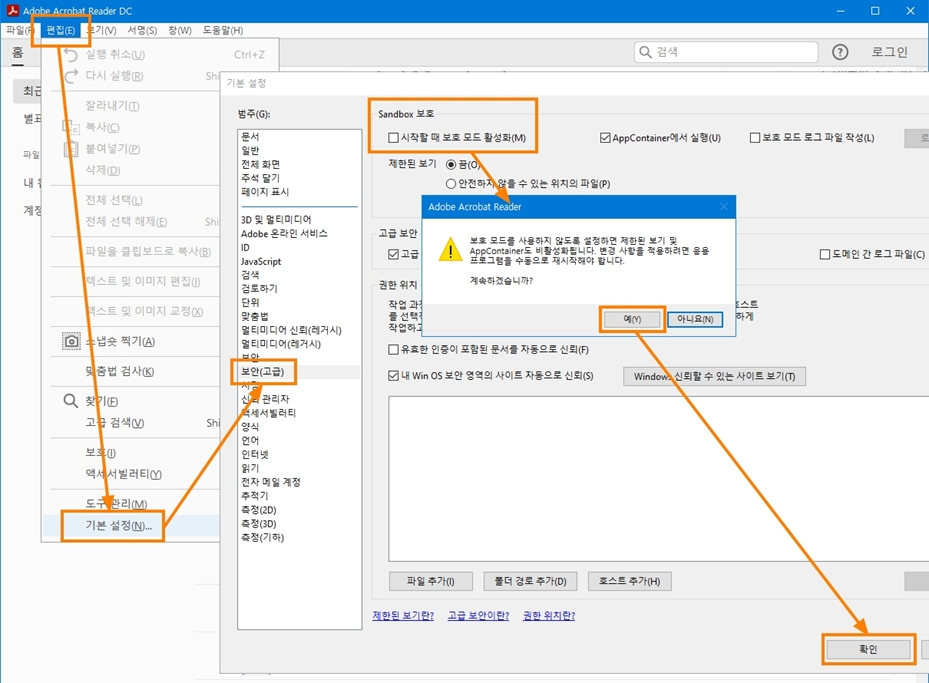The image size is (929, 683).
Task: Click the 확인 button
Action: pyautogui.click(x=868, y=649)
